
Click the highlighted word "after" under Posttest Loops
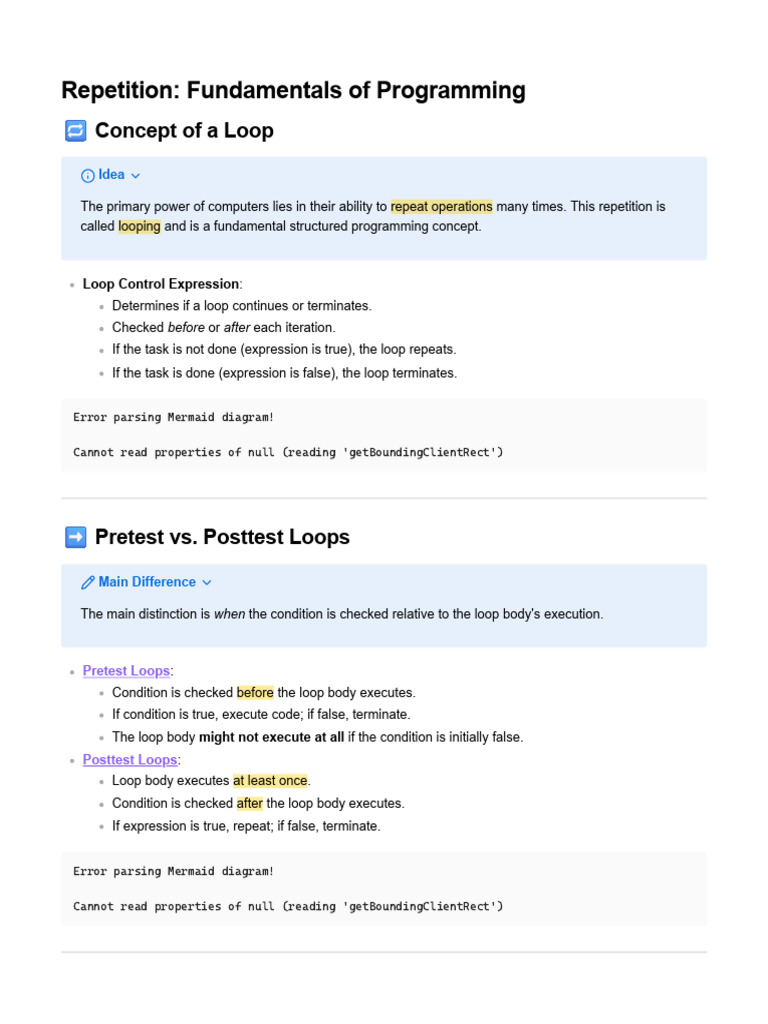tap(249, 803)
